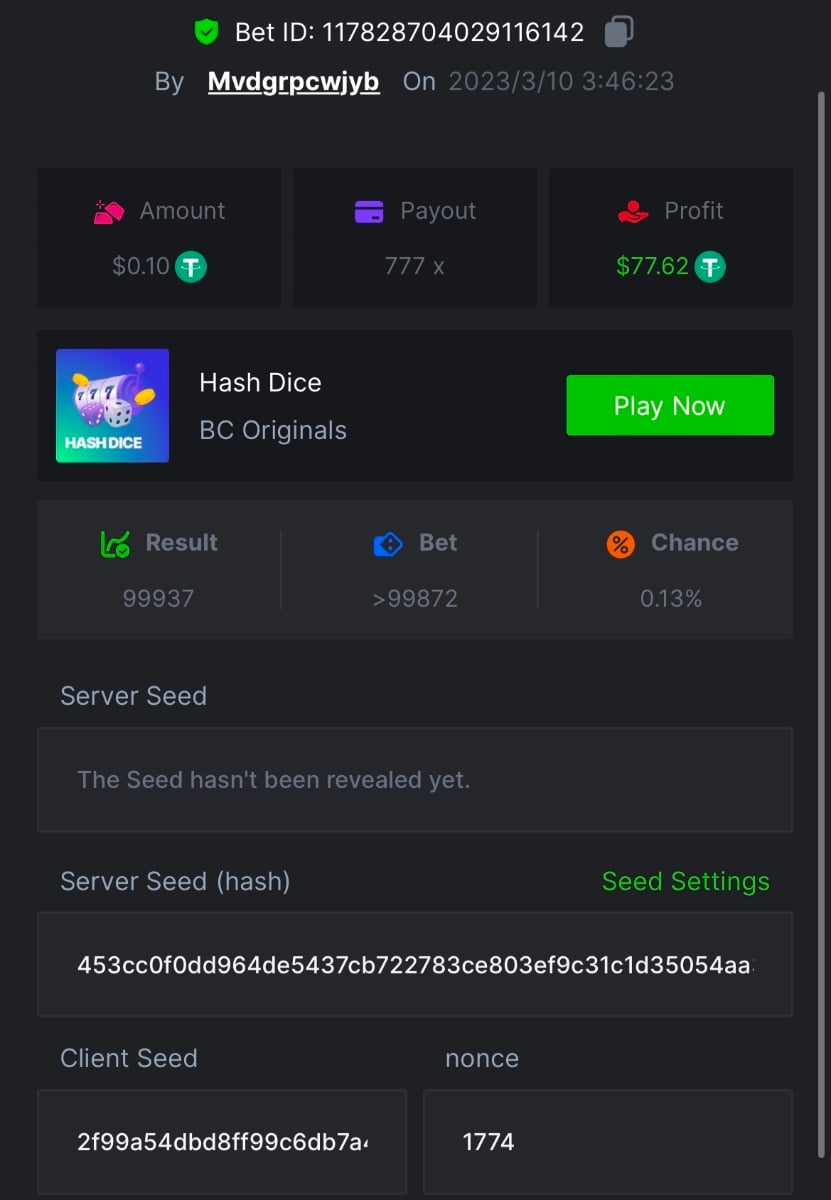Click the Tether coin icon beside $77.62

pos(710,267)
